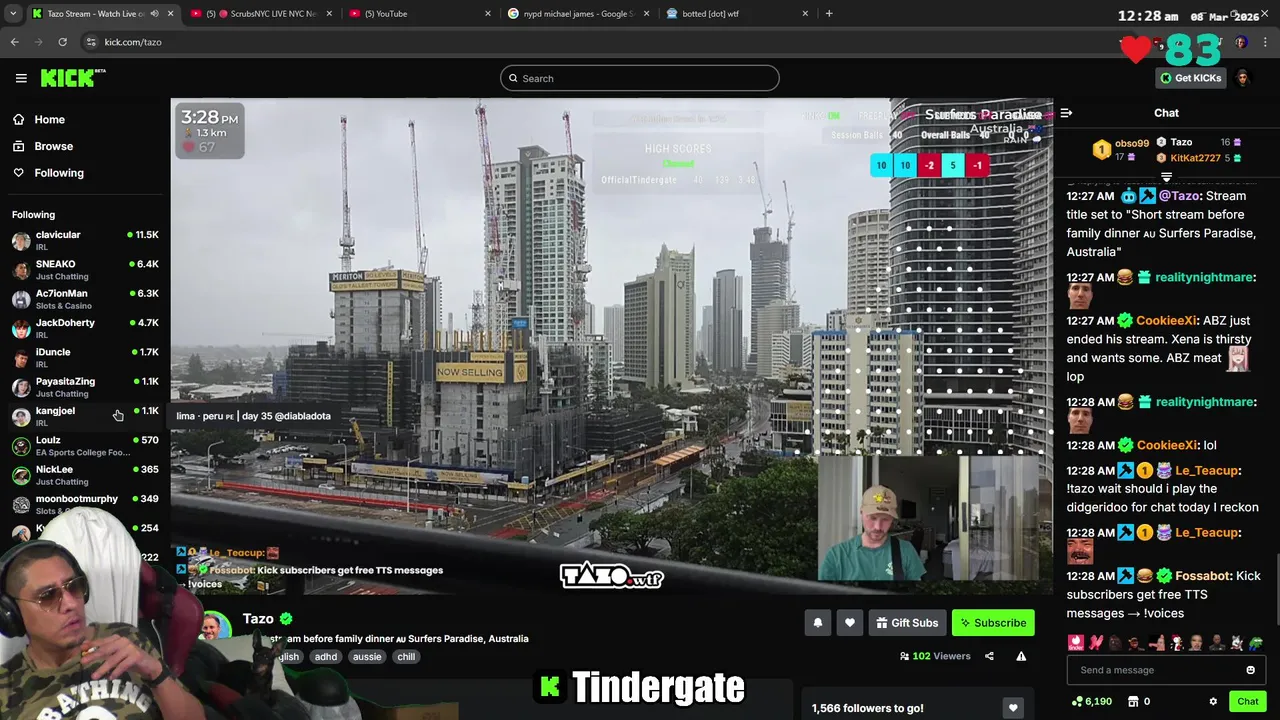
Task: Switch to botted [dot] wtf tab
Action: 735,13
